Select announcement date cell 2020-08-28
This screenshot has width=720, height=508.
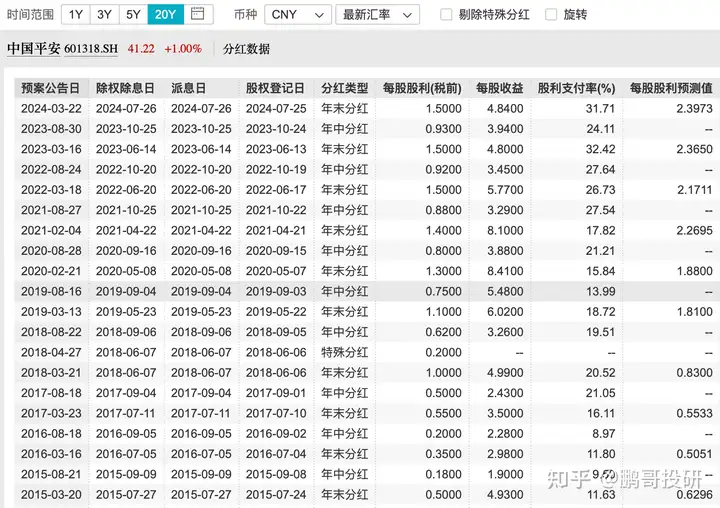(51, 251)
